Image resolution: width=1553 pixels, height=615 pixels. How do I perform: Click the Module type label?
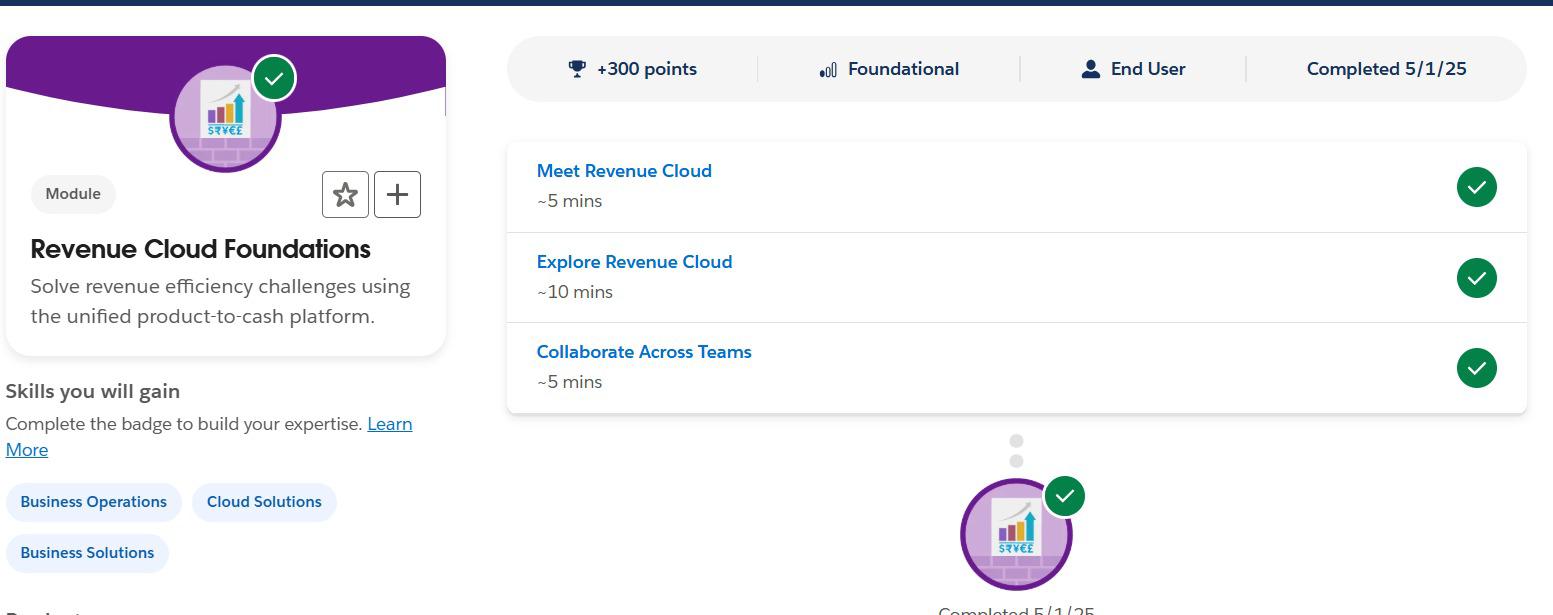point(73,194)
